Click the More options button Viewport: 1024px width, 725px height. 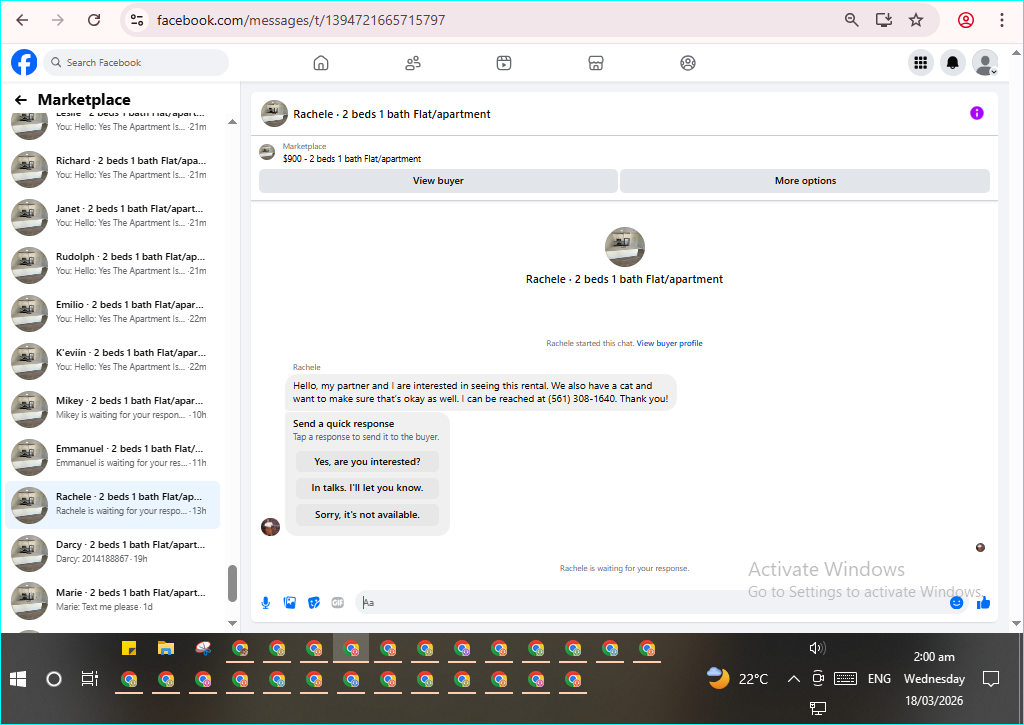[x=805, y=181]
